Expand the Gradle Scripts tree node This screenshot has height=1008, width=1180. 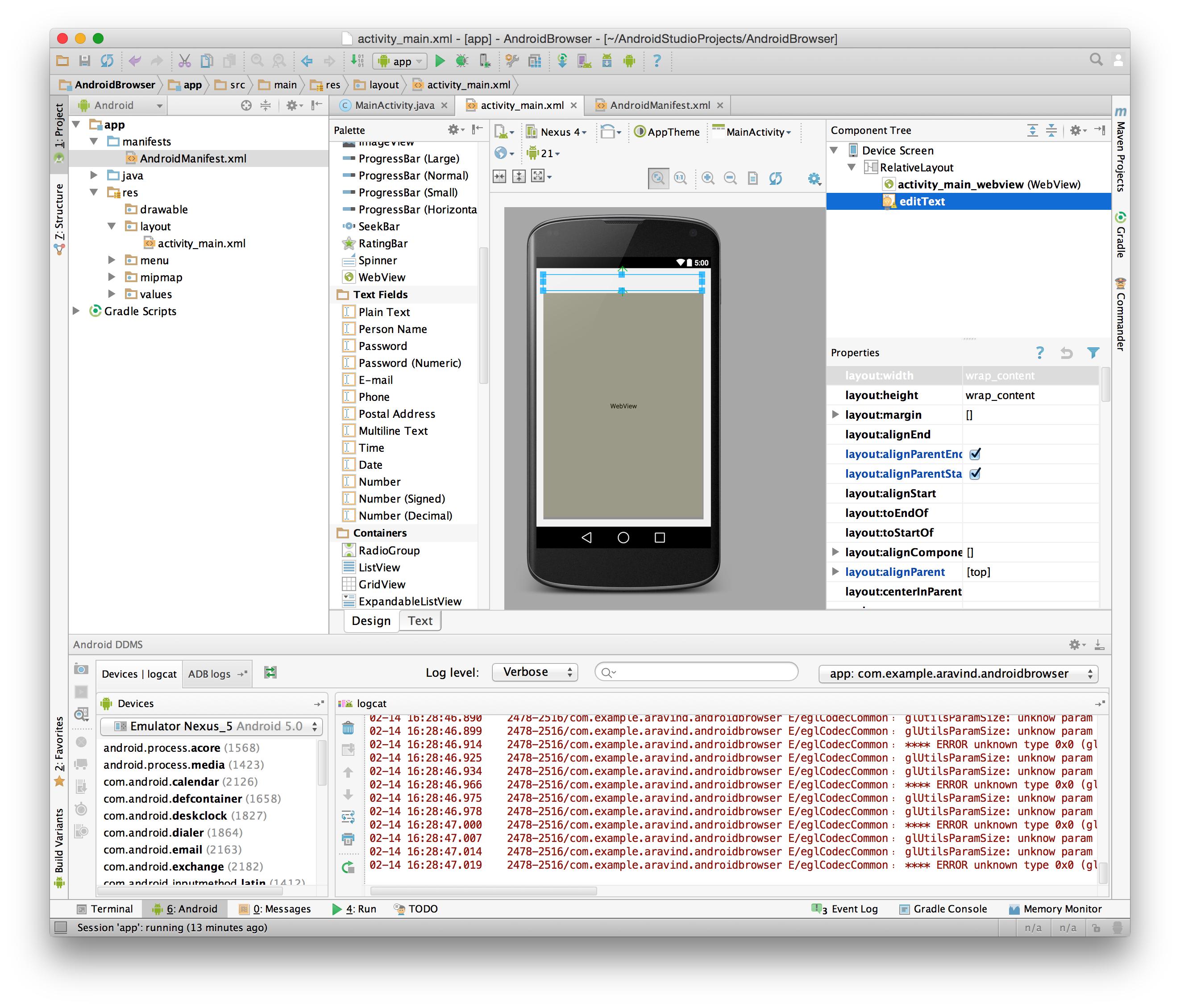click(x=76, y=311)
